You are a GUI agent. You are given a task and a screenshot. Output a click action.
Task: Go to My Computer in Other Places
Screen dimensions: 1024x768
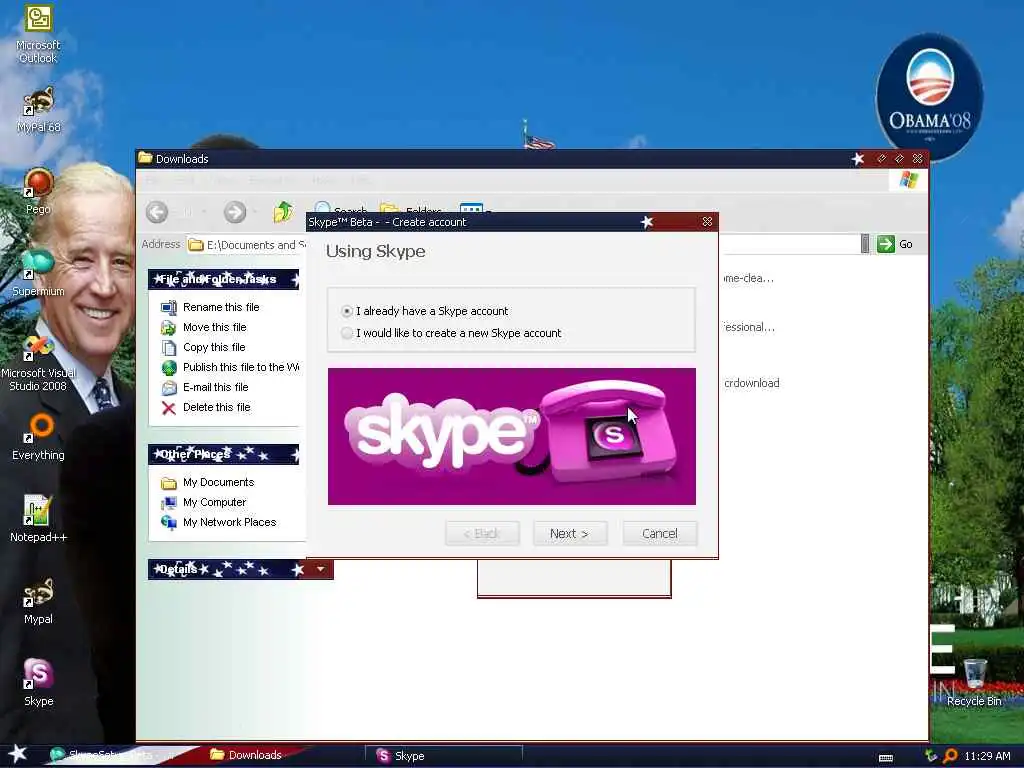pyautogui.click(x=214, y=502)
